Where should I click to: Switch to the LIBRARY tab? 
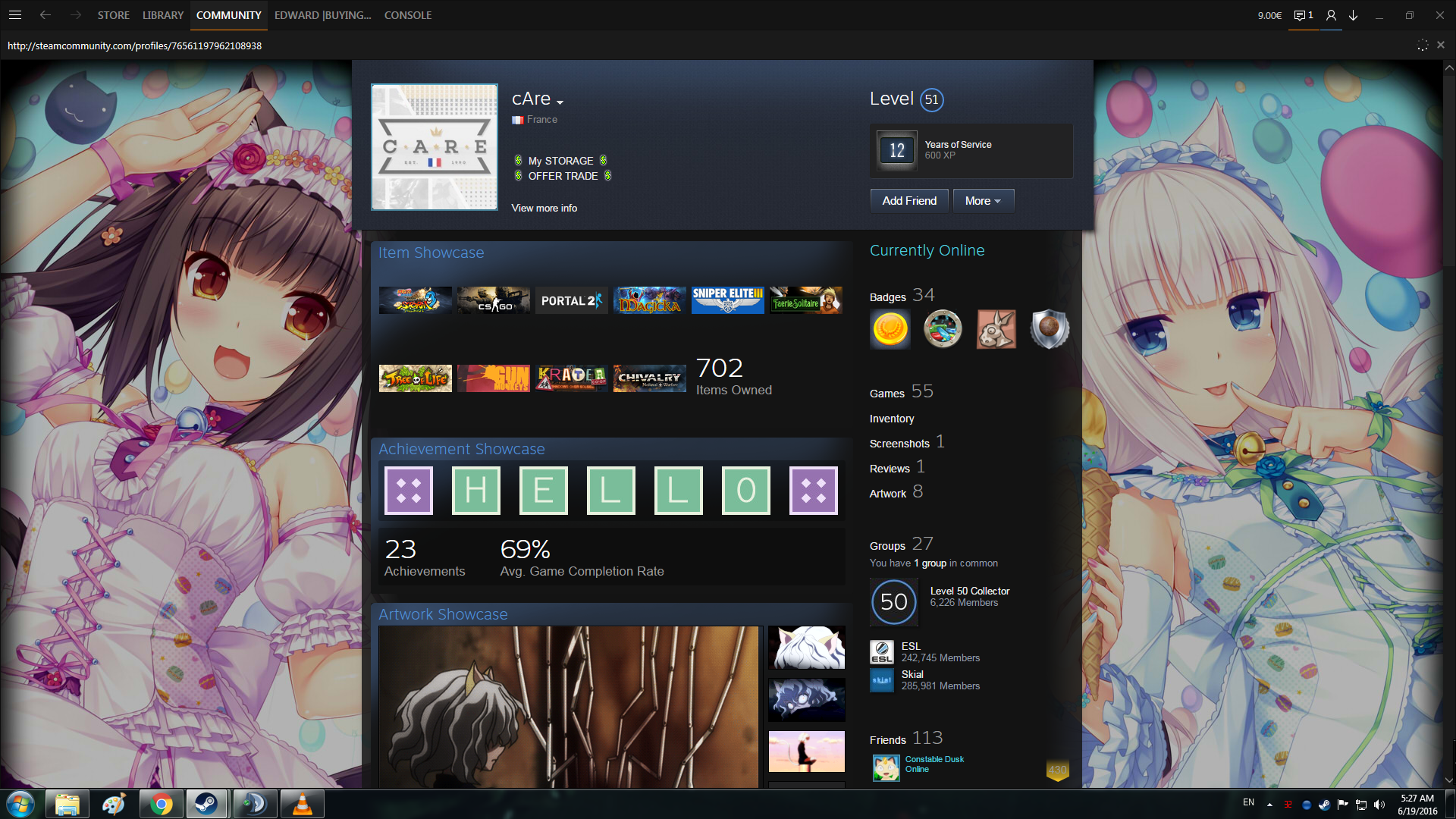coord(163,15)
